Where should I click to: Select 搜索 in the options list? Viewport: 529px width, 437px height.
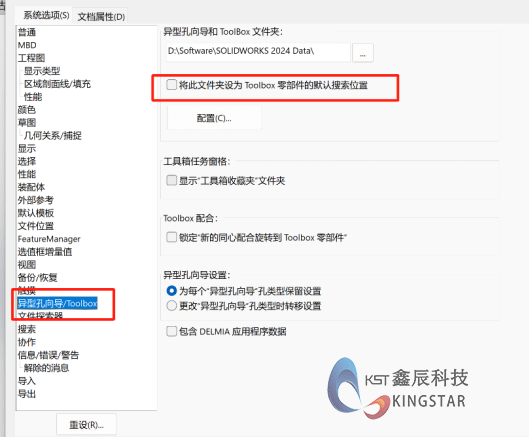pyautogui.click(x=27, y=329)
